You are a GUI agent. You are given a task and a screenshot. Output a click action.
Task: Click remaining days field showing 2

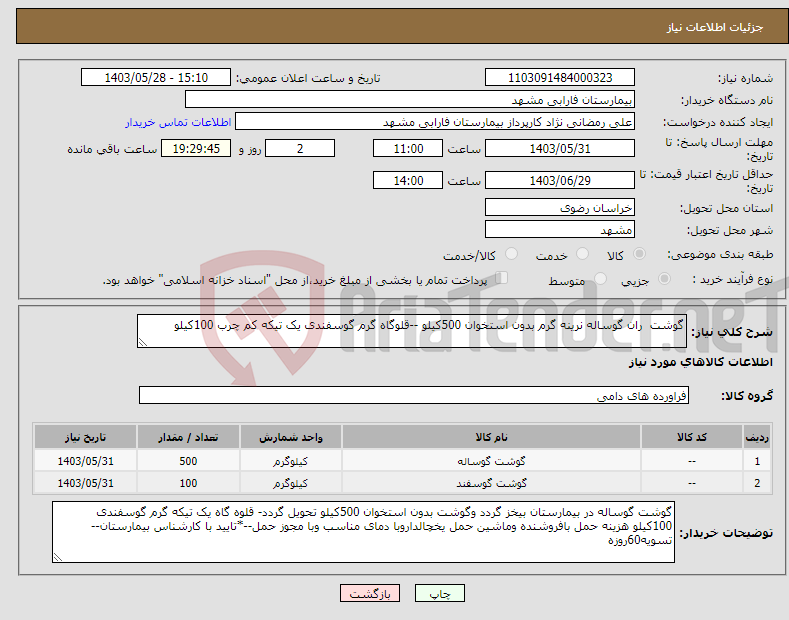click(300, 148)
